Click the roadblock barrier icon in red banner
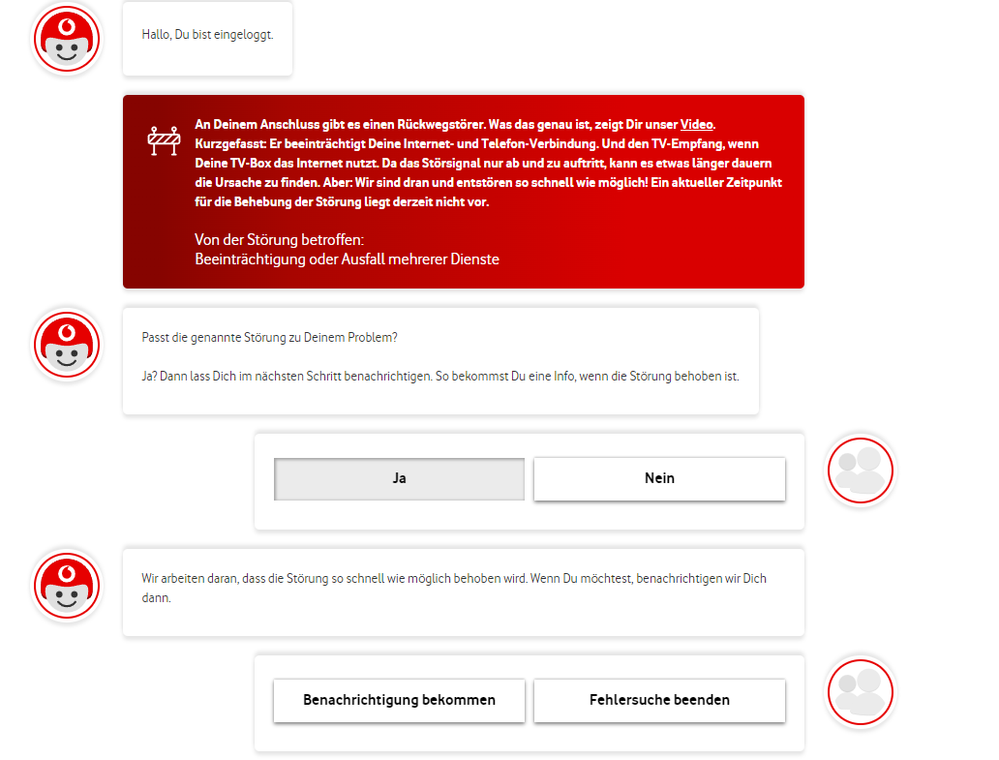The image size is (999, 760). tap(164, 140)
